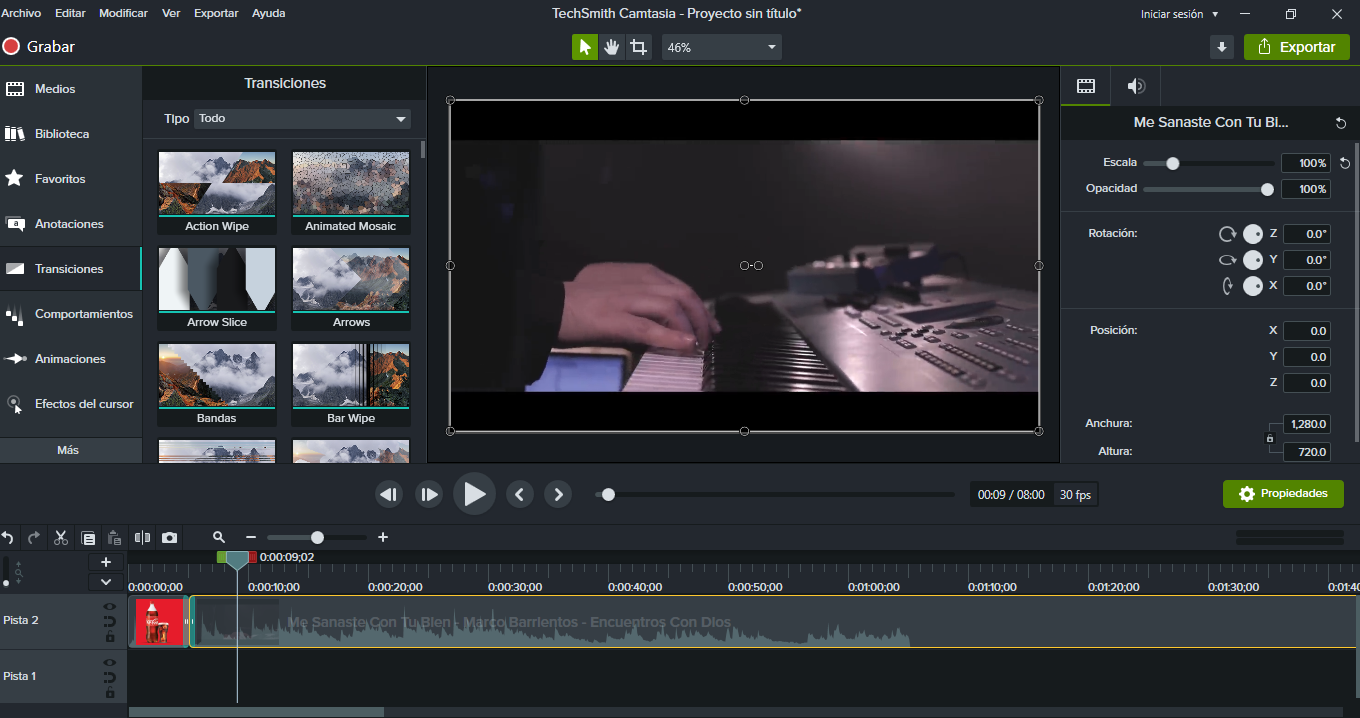Viewport: 1360px width, 718px height.
Task: Play the video preview
Action: (x=474, y=494)
